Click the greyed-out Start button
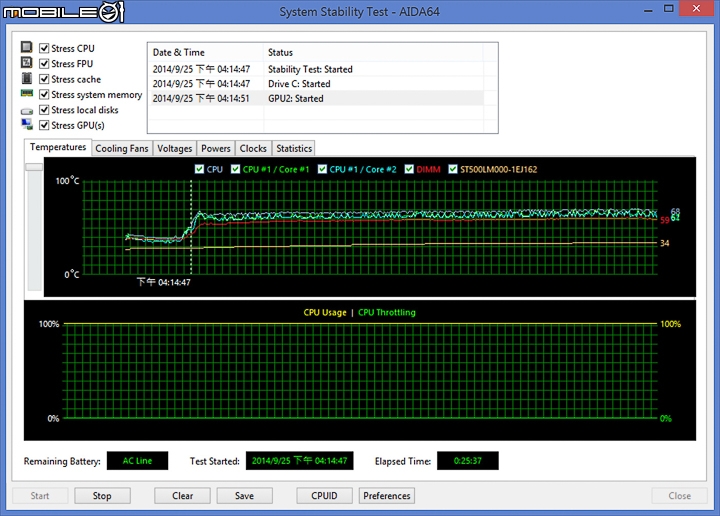This screenshot has height=516, width=720. pos(40,496)
